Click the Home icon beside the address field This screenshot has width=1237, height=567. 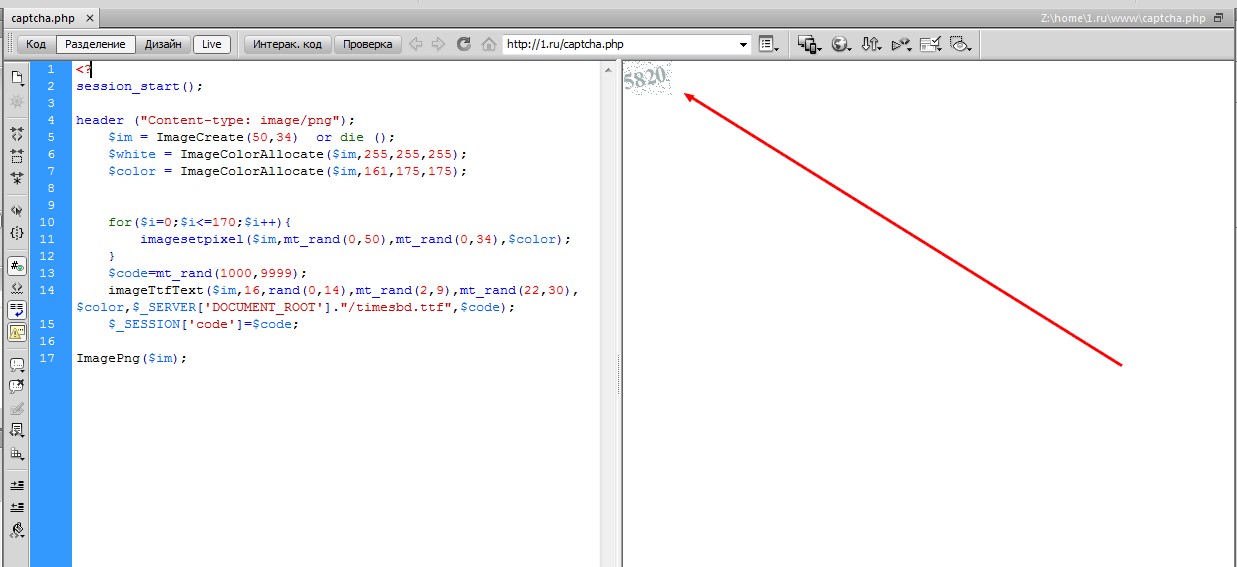488,44
